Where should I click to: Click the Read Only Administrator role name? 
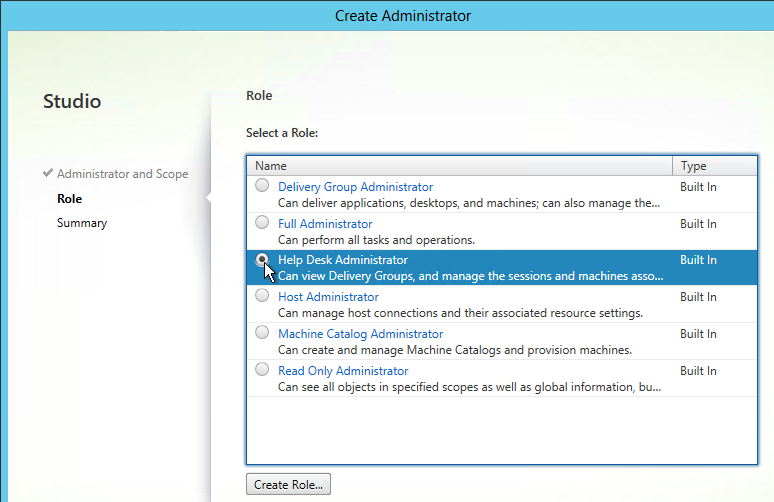[x=343, y=371]
